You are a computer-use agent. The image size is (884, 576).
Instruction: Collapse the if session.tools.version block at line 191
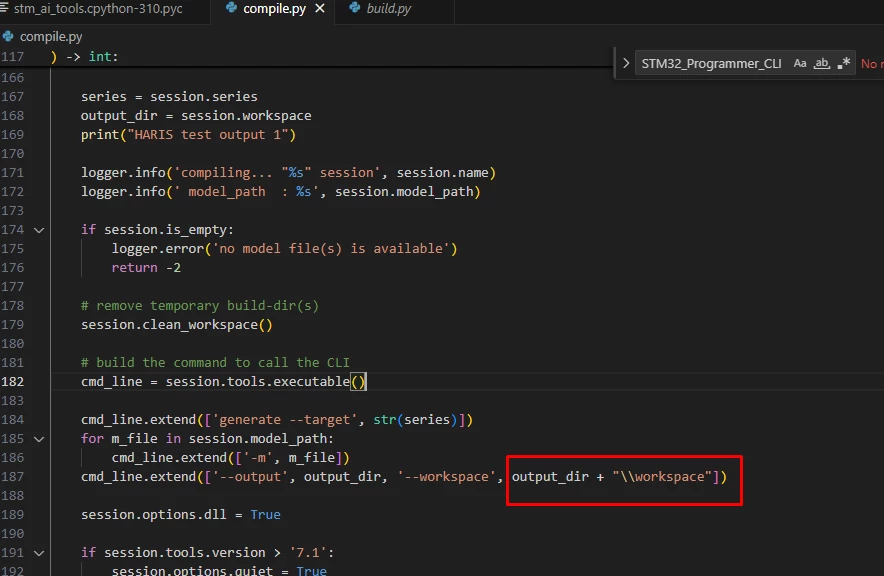[39, 553]
